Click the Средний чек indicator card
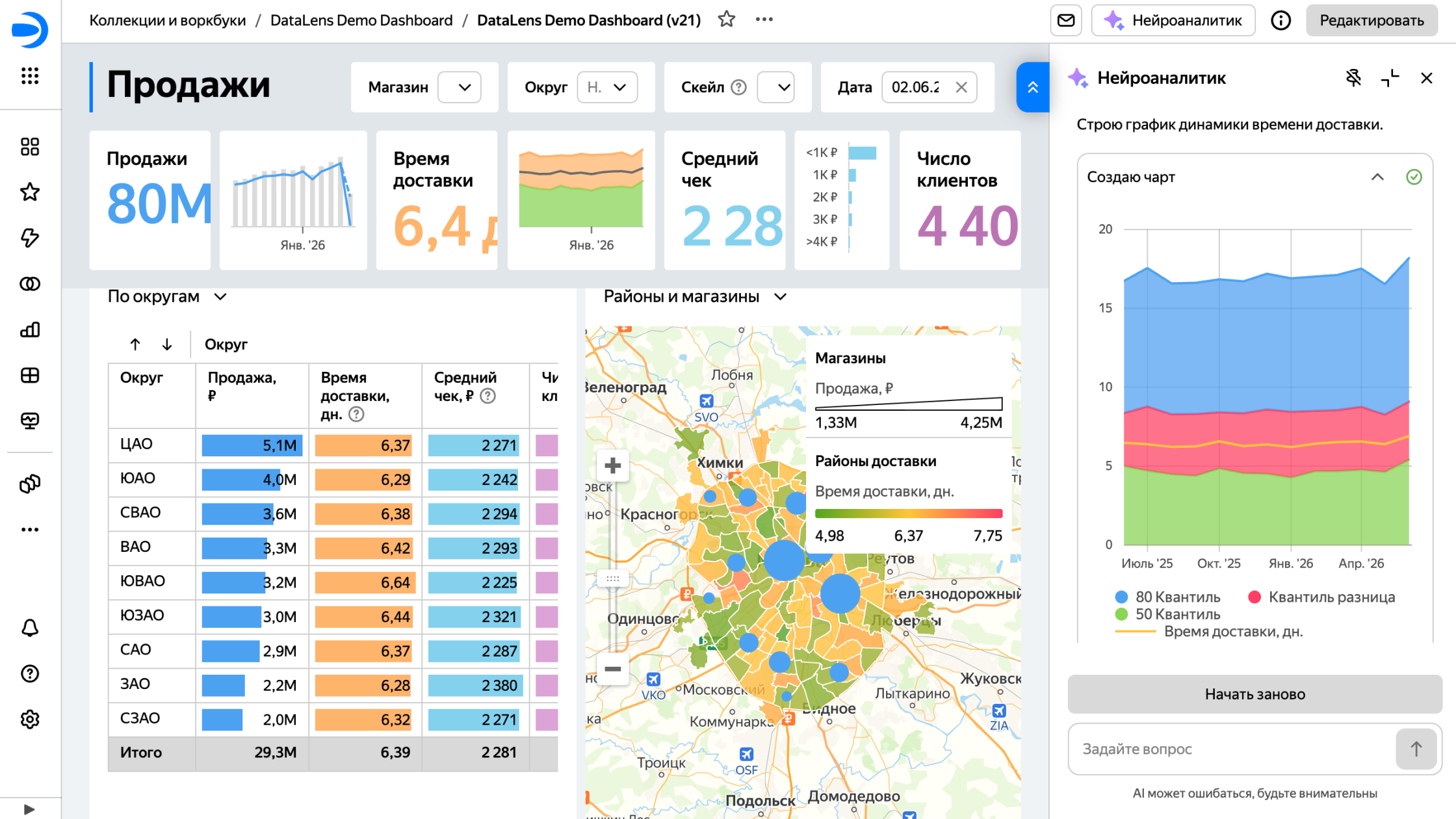1456x819 pixels. (x=725, y=200)
